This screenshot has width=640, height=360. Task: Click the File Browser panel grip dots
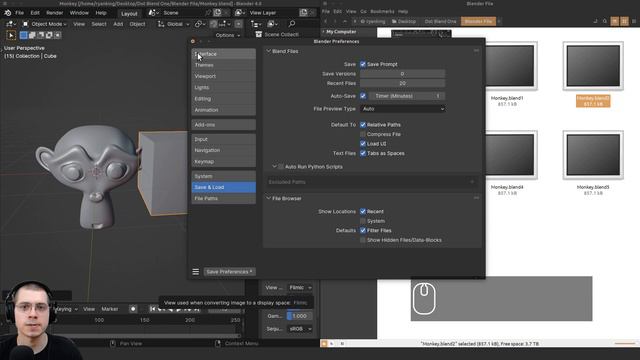click(476, 198)
